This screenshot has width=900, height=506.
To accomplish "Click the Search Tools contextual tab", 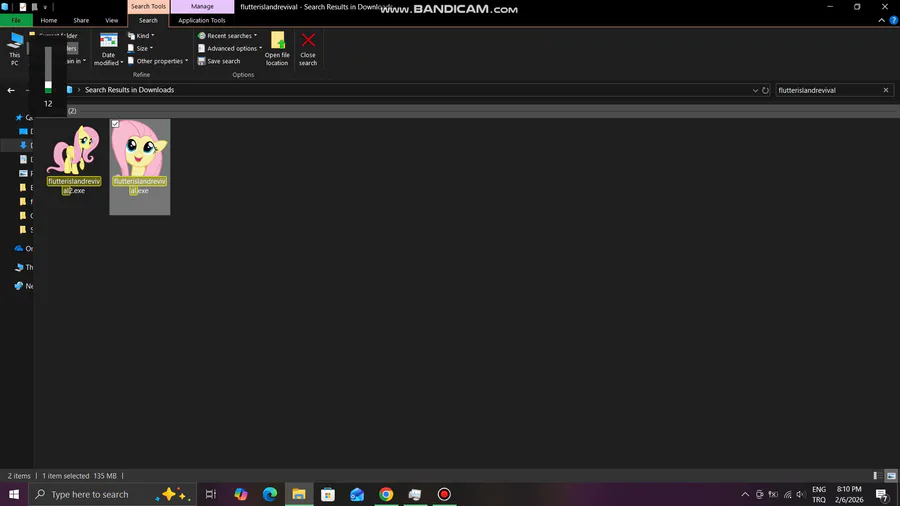I will [x=148, y=6].
